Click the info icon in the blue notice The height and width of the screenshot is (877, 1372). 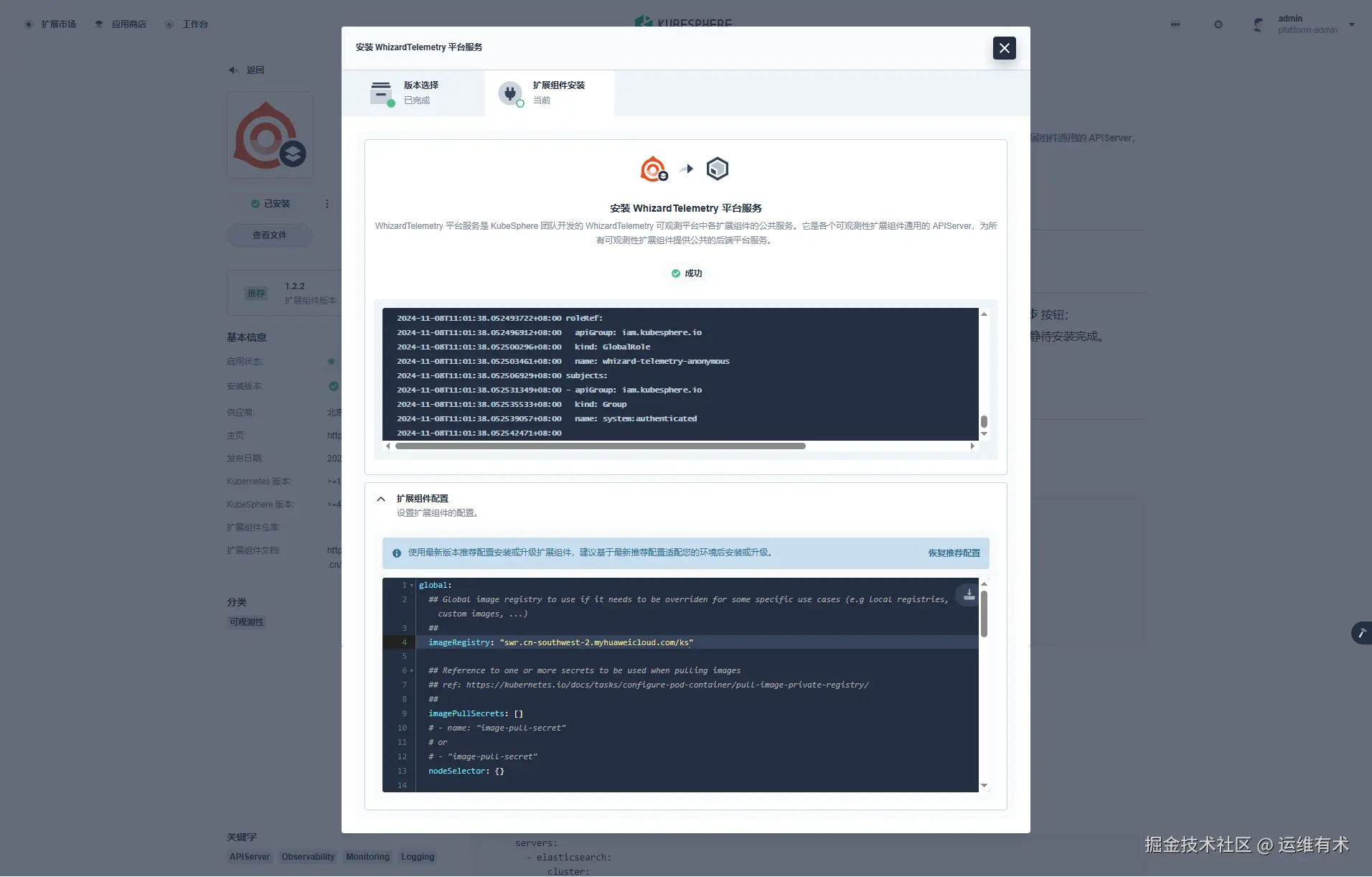tap(397, 553)
